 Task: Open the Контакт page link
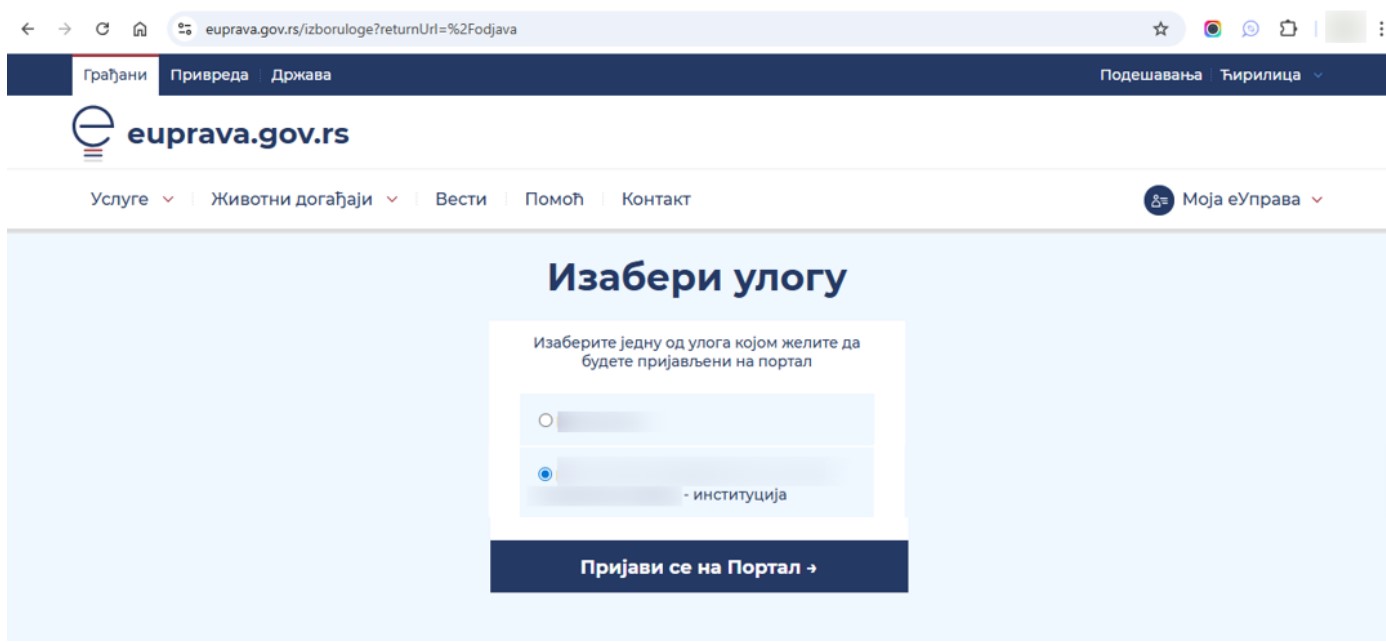pos(656,199)
